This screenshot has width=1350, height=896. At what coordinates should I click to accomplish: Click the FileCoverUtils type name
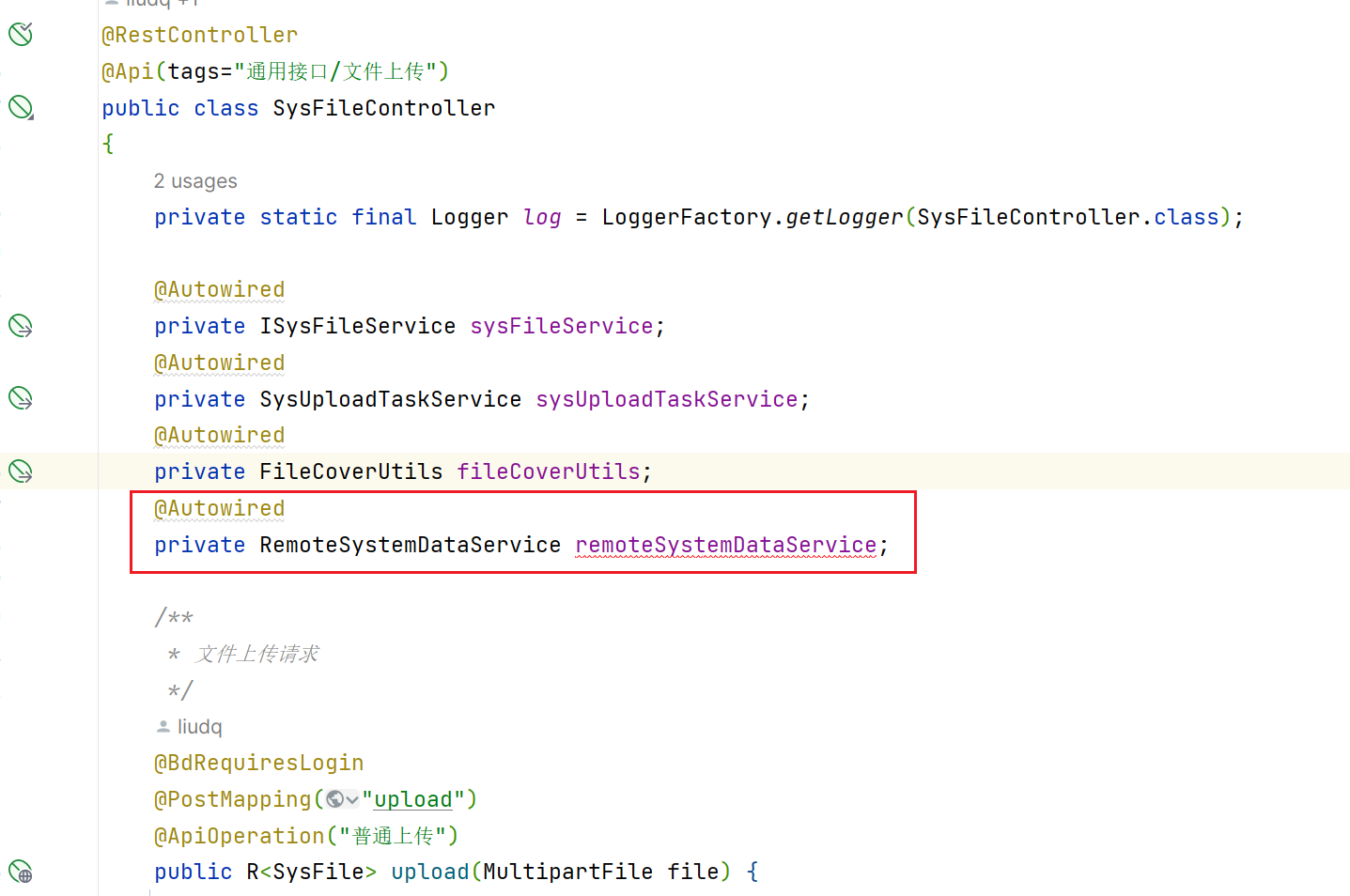[x=351, y=471]
